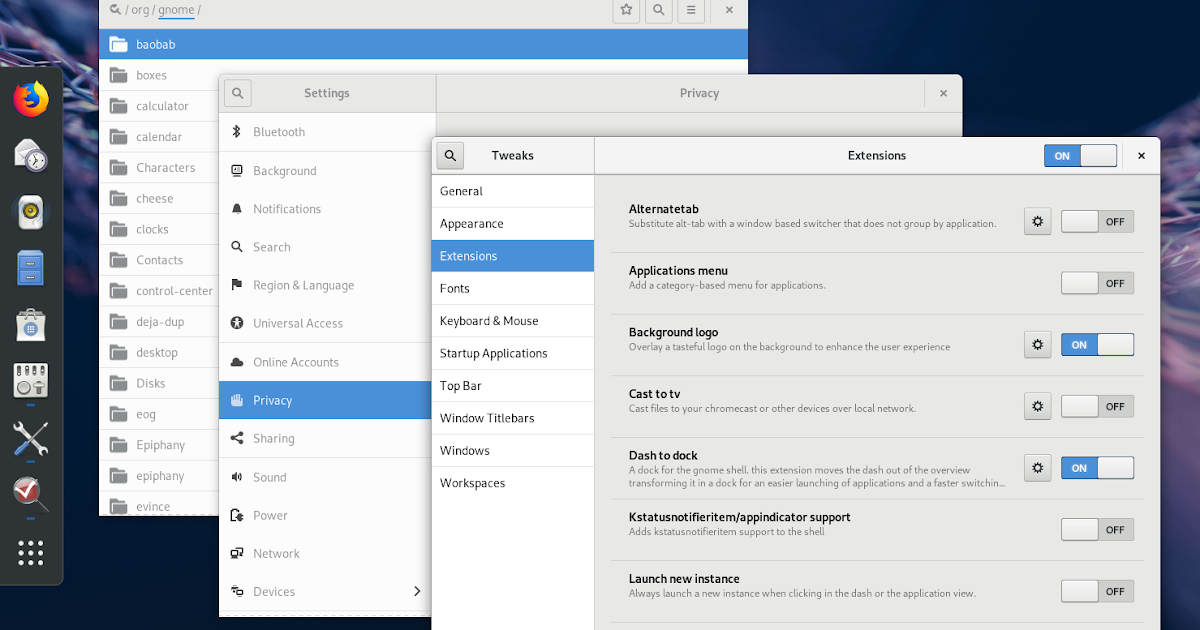This screenshot has width=1200, height=630.
Task: Select Windows in Tweaks sidebar
Action: 513,451
